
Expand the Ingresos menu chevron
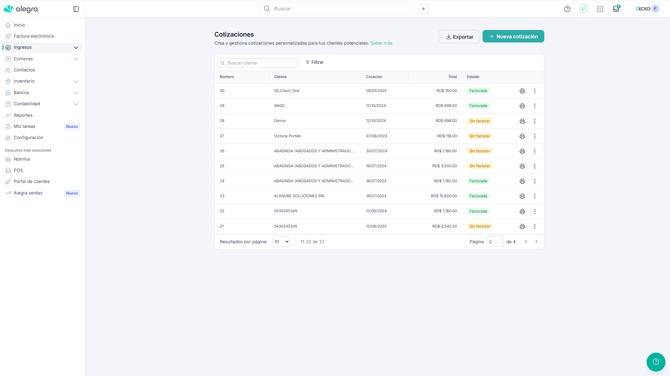pos(76,47)
